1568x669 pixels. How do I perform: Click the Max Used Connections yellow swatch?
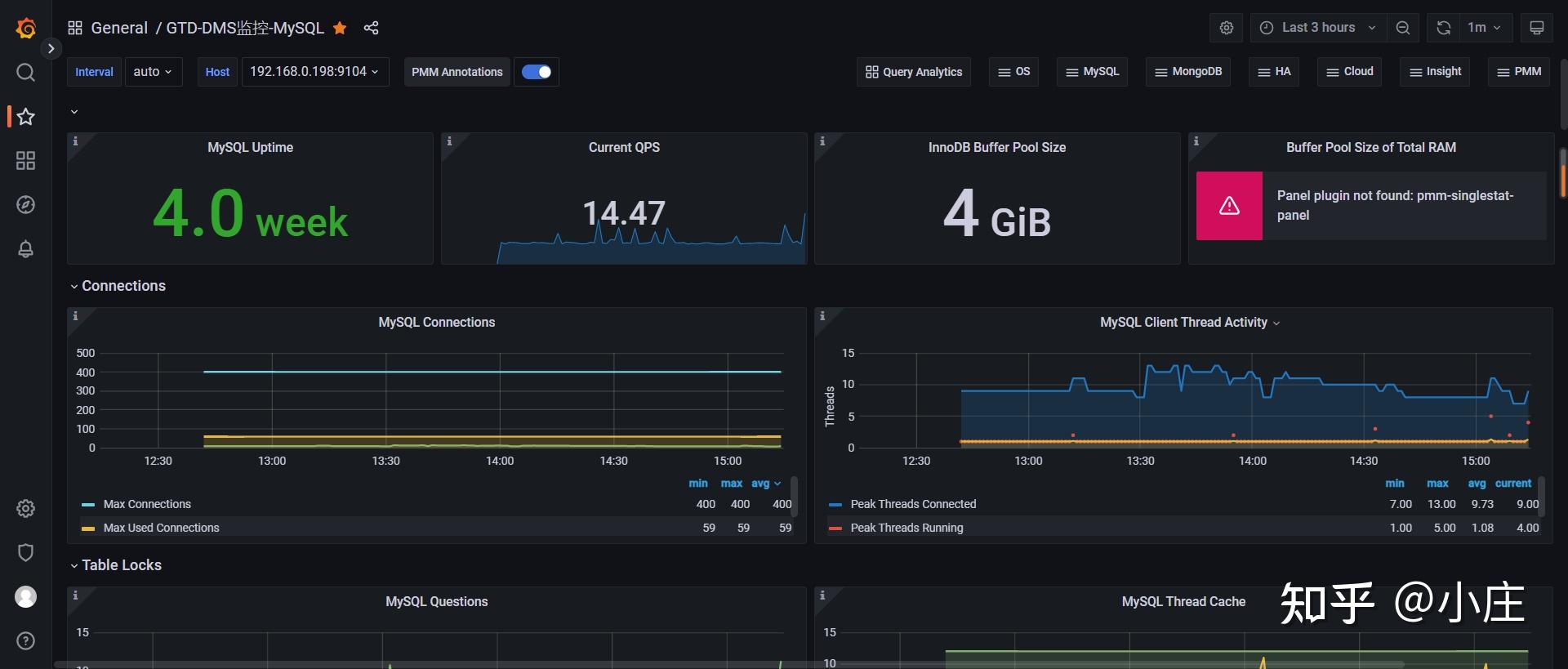coord(88,529)
